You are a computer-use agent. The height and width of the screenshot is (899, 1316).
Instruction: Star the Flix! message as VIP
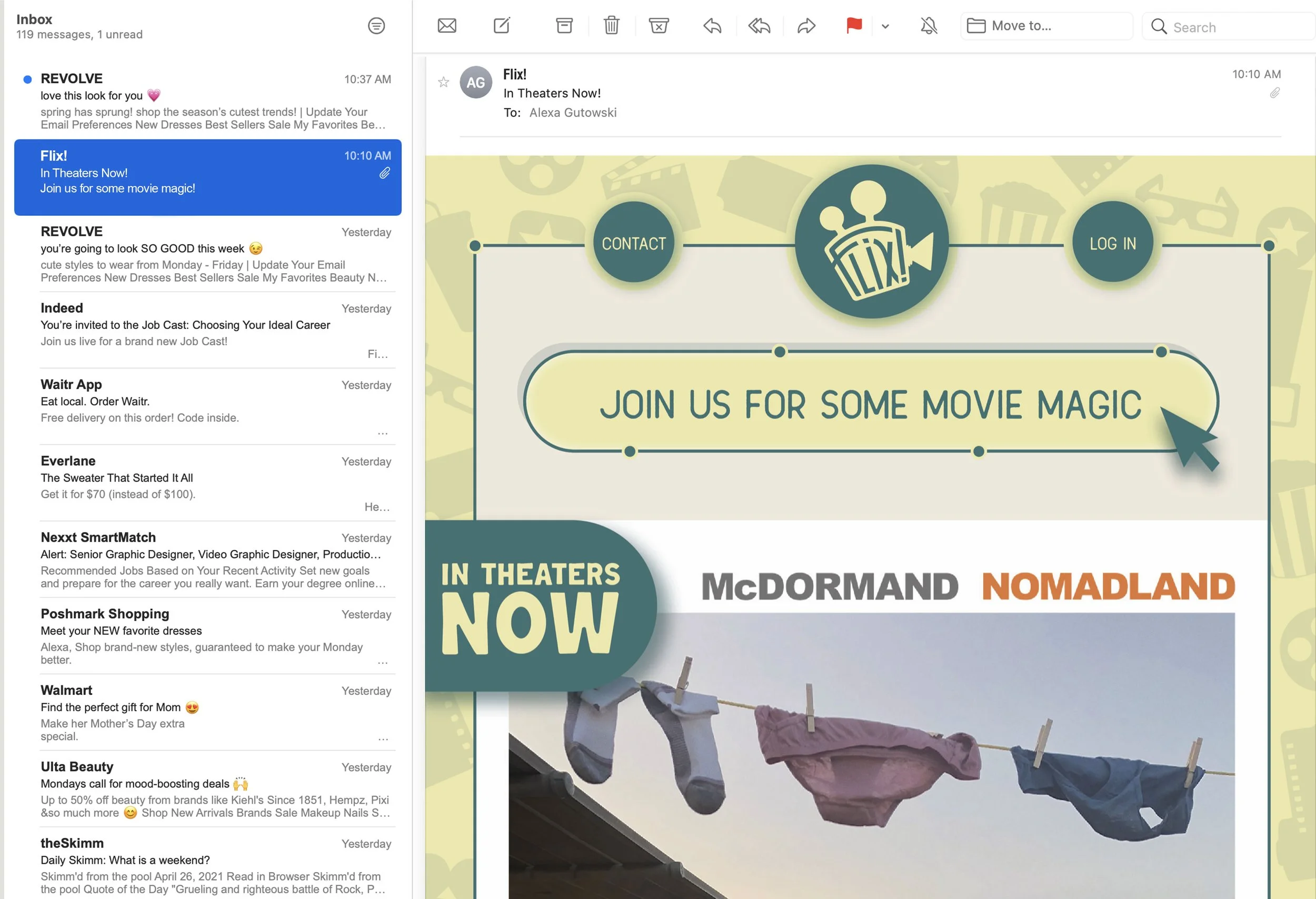click(443, 83)
